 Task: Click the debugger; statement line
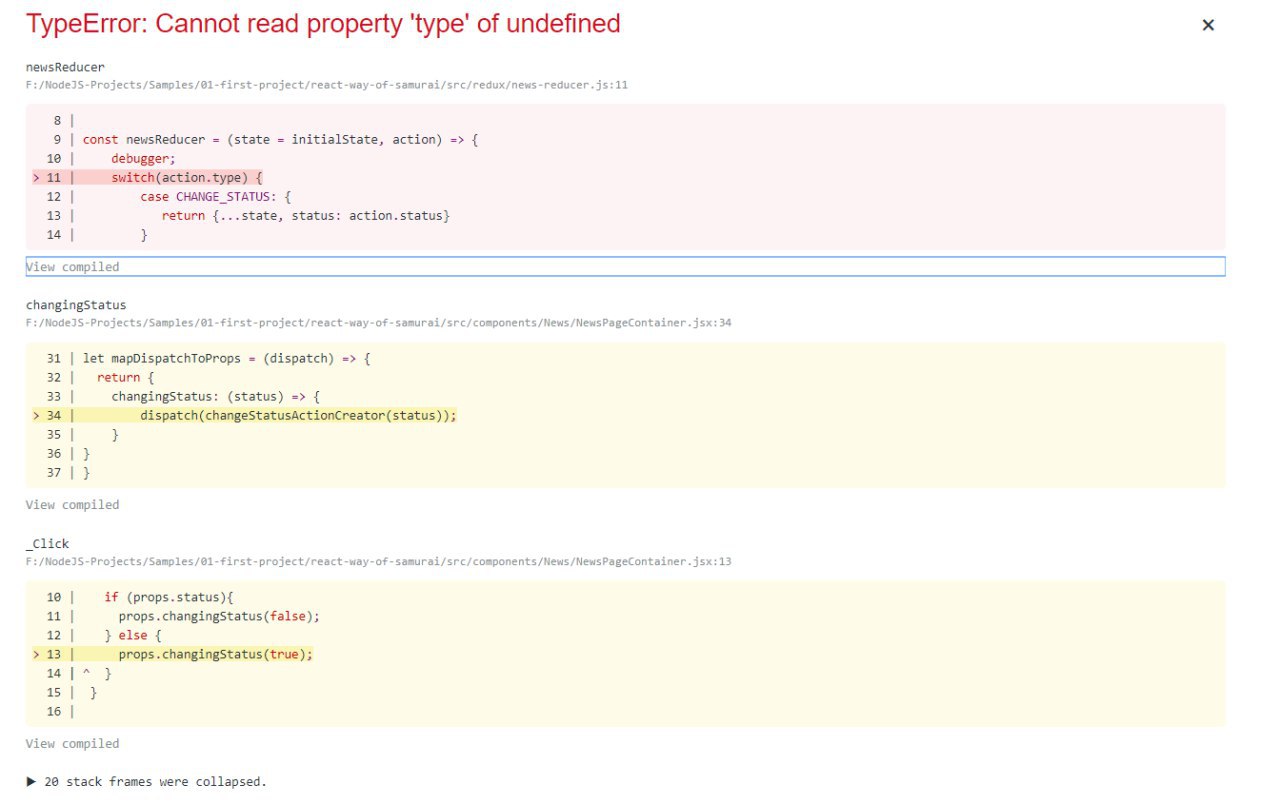[x=143, y=158]
